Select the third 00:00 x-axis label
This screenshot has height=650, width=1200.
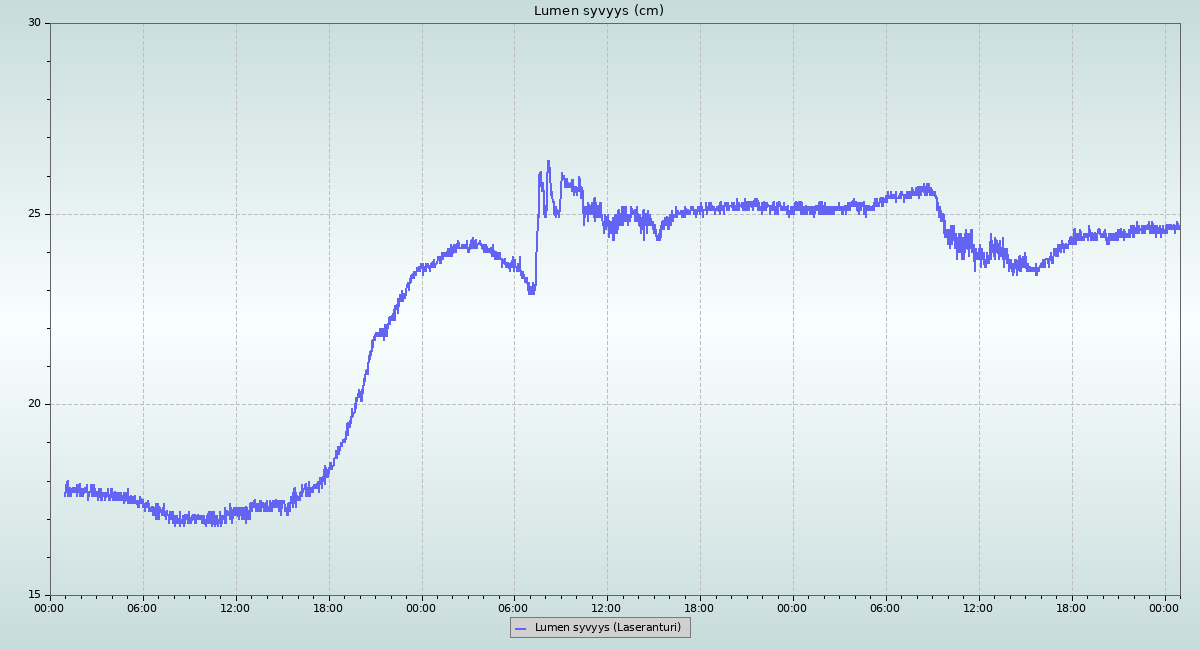click(x=792, y=608)
